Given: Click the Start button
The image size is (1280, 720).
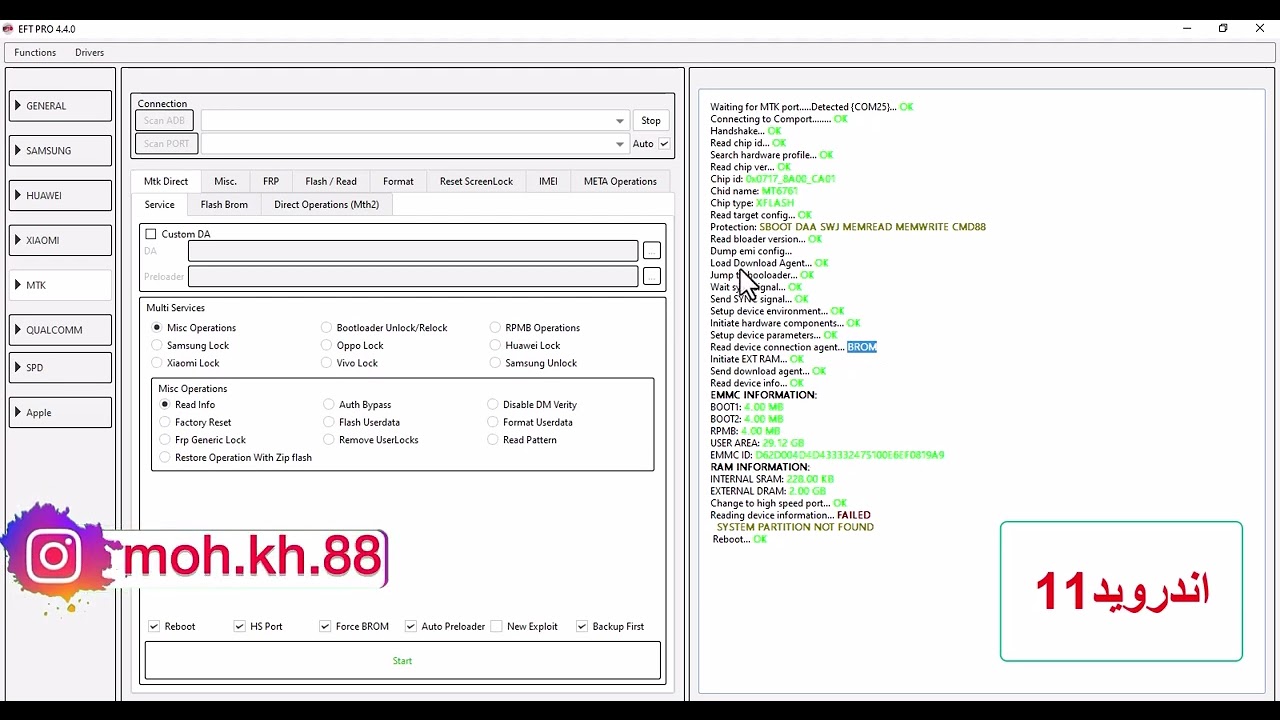Looking at the screenshot, I should pyautogui.click(x=403, y=661).
